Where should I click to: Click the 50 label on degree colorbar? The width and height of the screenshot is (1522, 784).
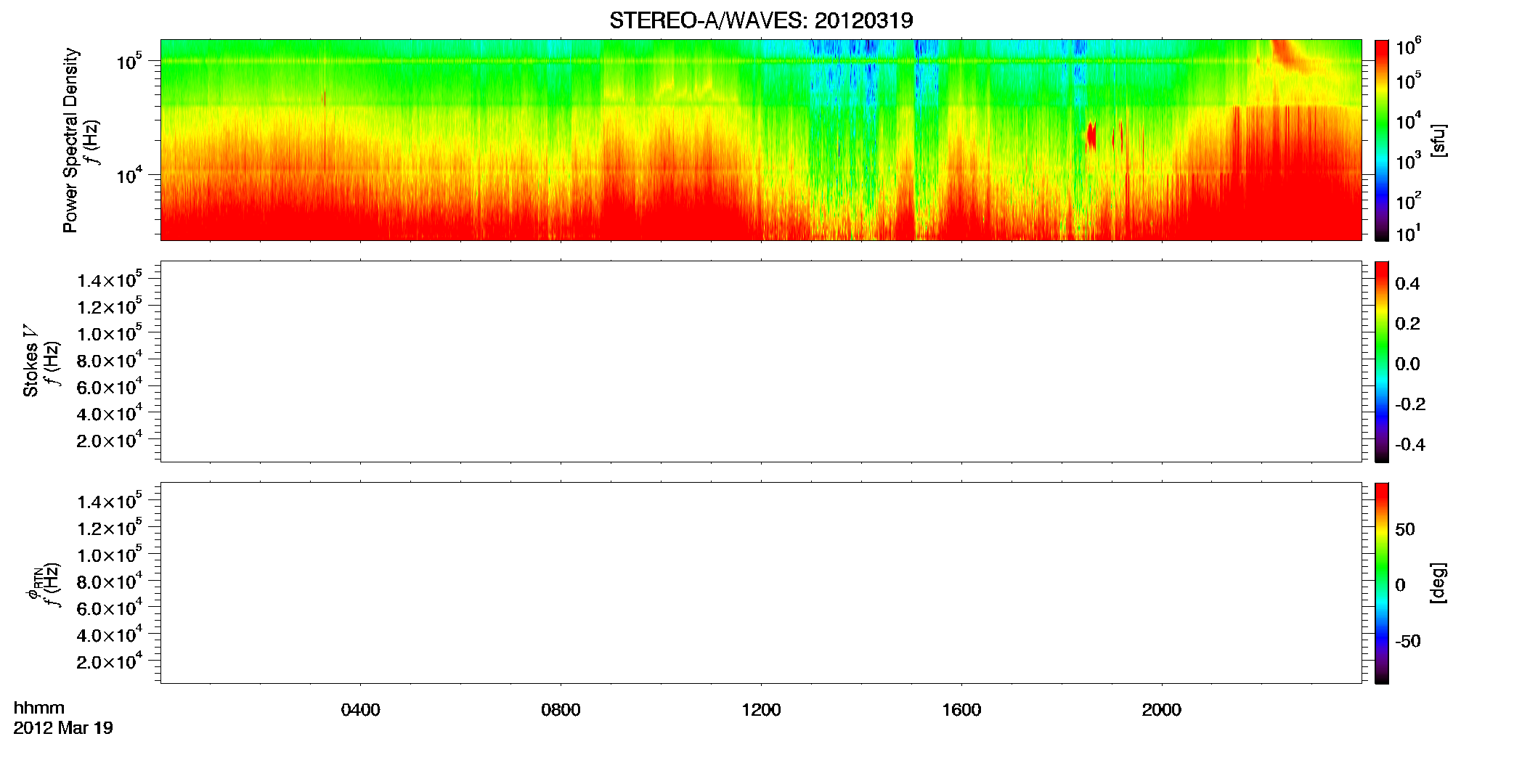click(x=1405, y=529)
